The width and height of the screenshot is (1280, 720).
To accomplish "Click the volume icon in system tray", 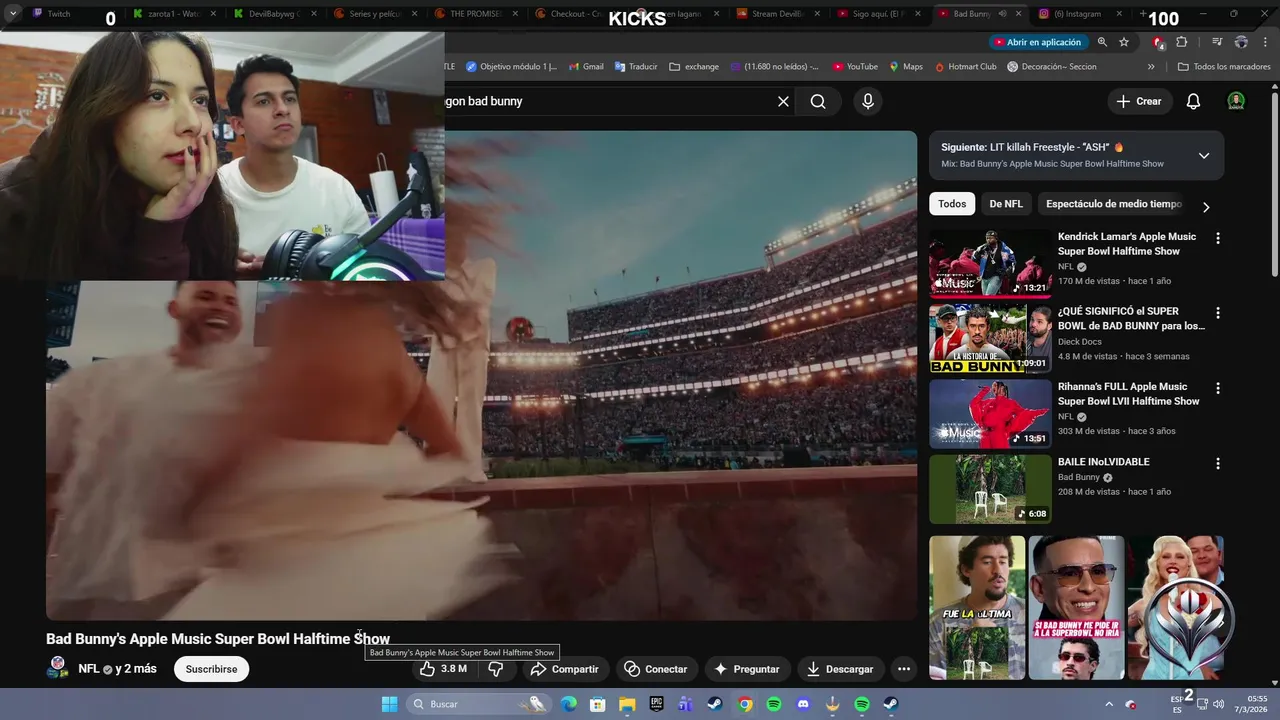I will (x=1218, y=704).
